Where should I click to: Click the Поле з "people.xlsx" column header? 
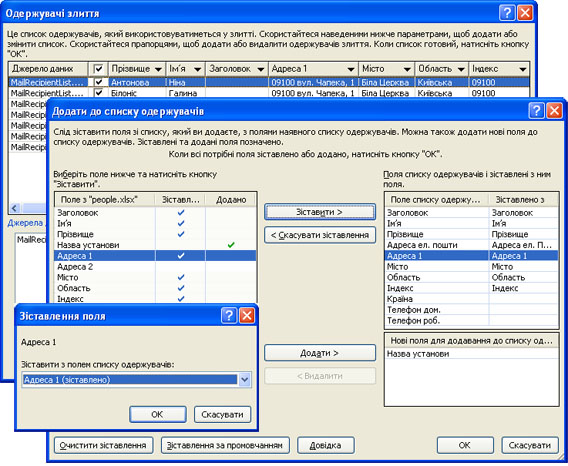(x=105, y=200)
